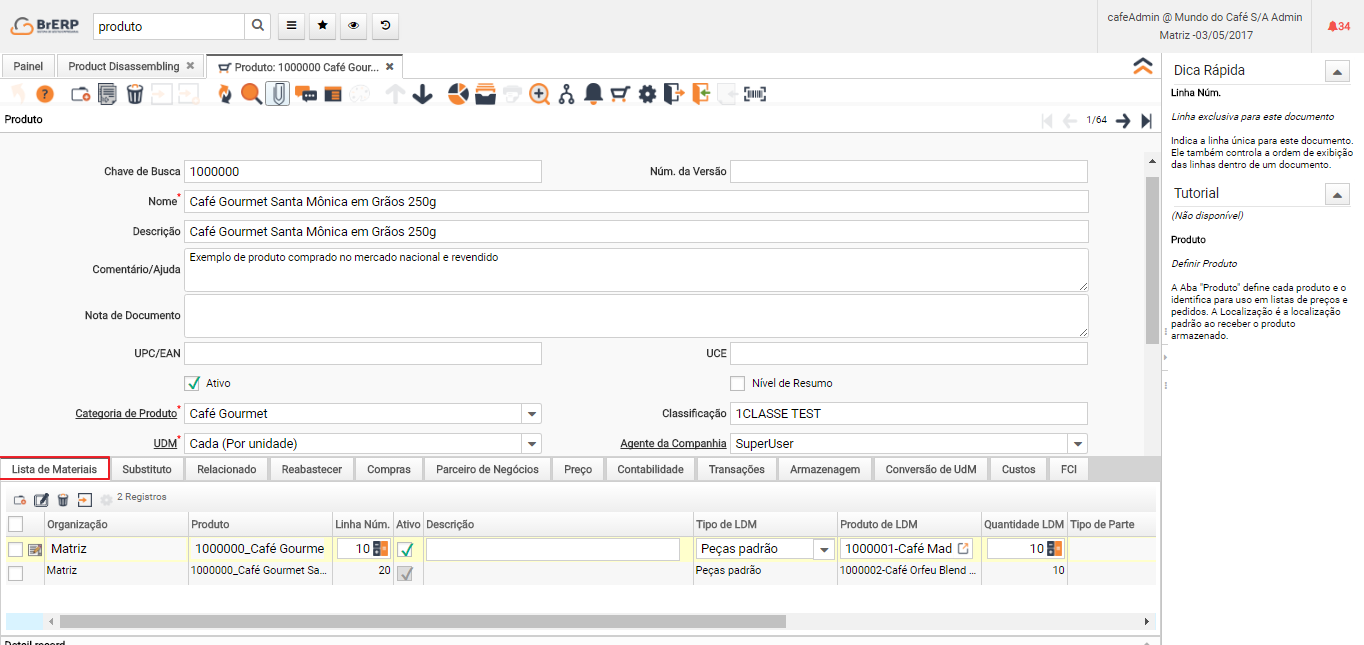1364x645 pixels.
Task: Expand the Categoria de Produto dropdown
Action: 532,414
